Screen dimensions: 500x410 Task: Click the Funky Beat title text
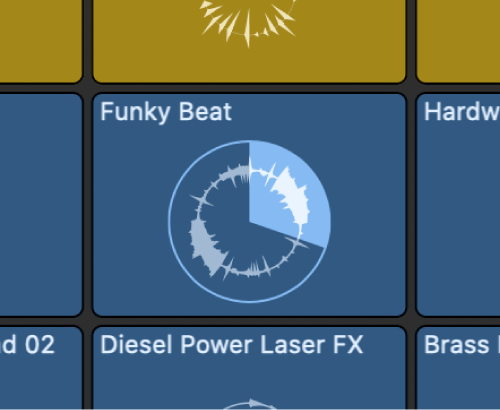166,112
